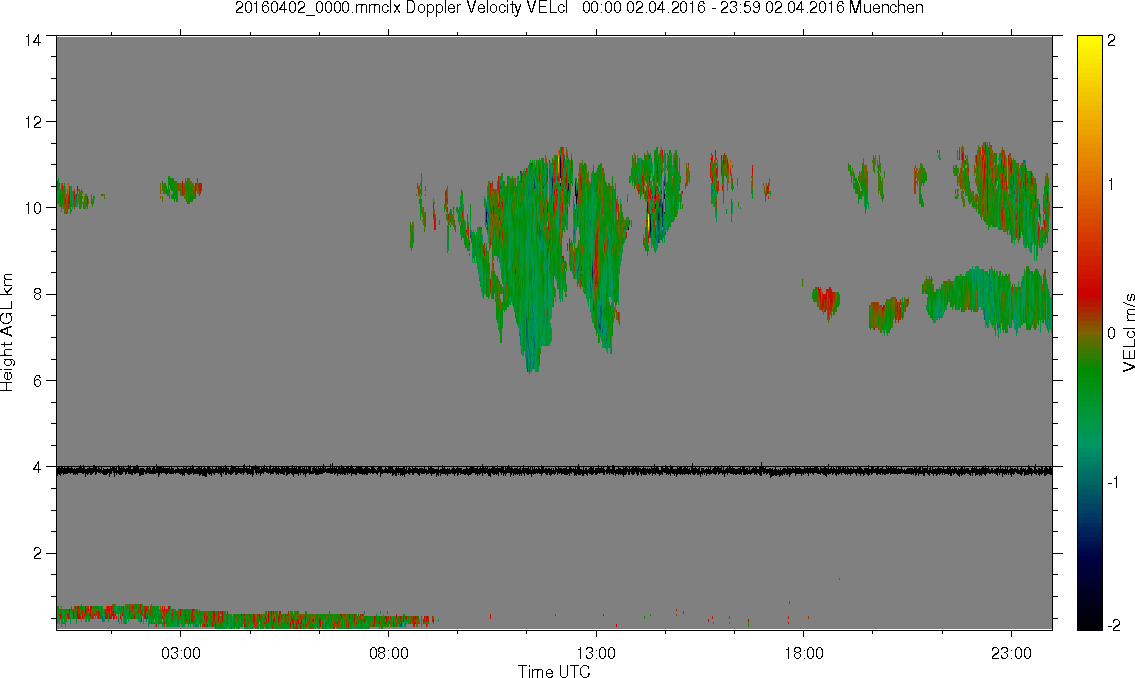The height and width of the screenshot is (678, 1135).
Task: Click the 'VELcl m/s' colorbar label
Action: coord(1128,332)
